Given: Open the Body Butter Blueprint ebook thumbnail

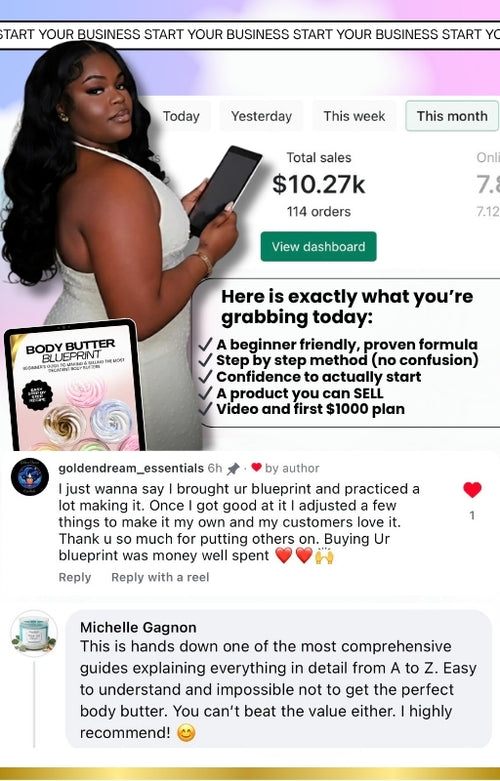Looking at the screenshot, I should click(x=75, y=386).
